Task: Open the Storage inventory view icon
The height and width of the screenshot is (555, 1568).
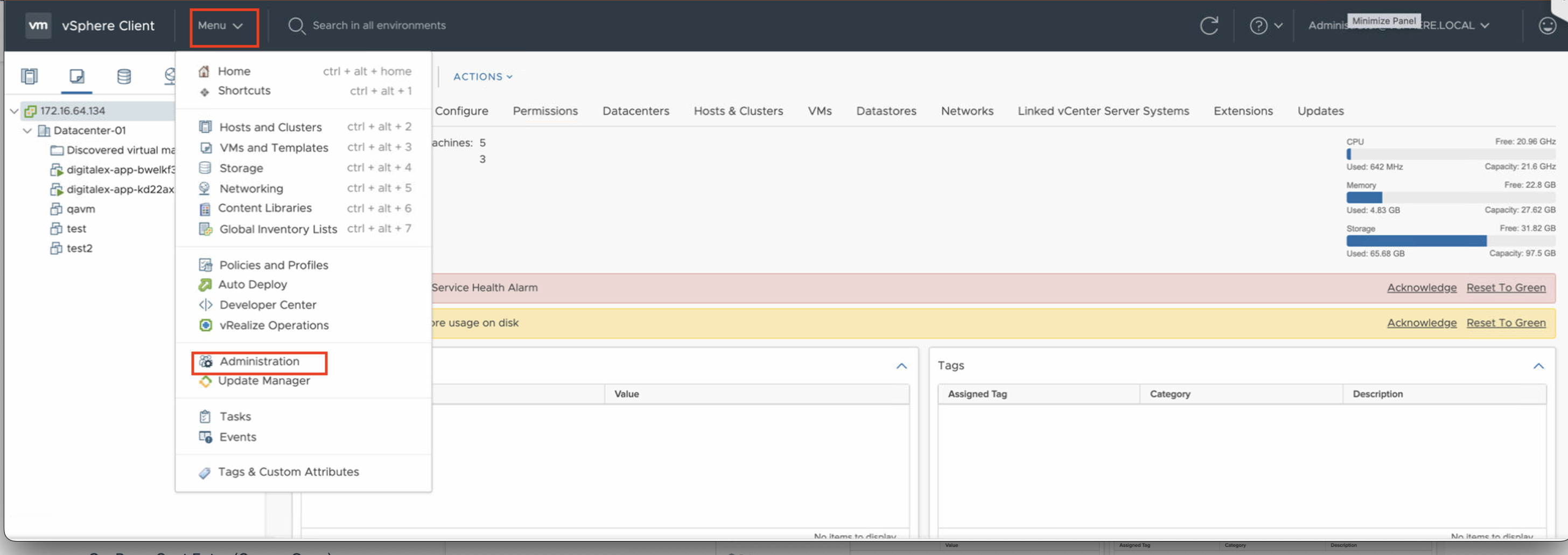Action: [123, 76]
